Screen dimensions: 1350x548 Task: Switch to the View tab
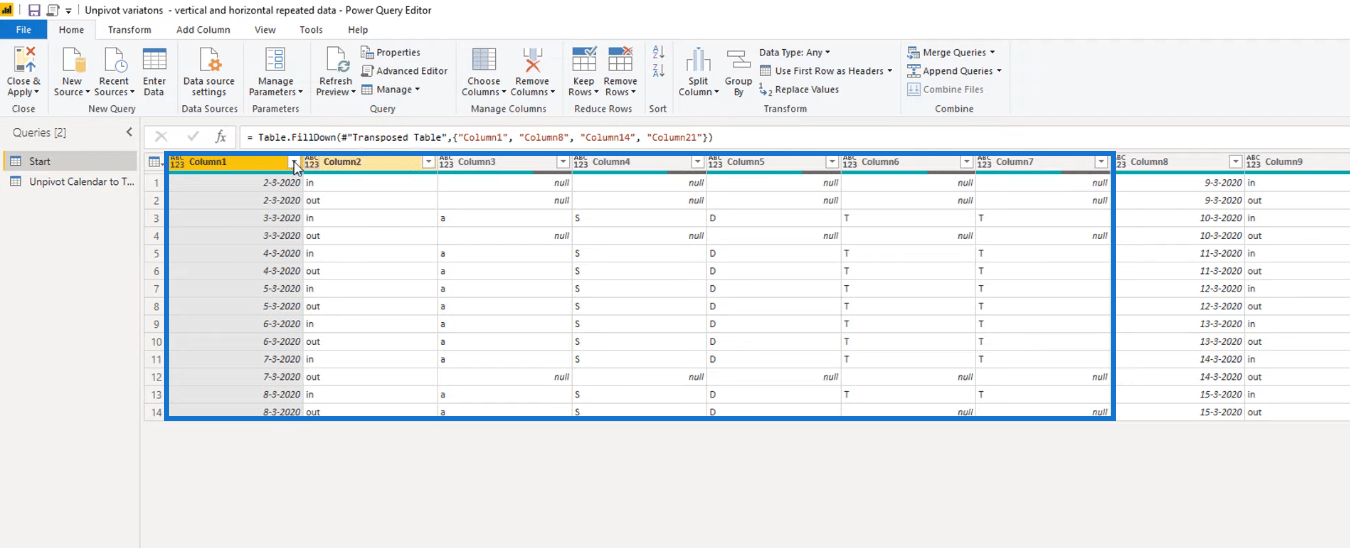pos(265,30)
